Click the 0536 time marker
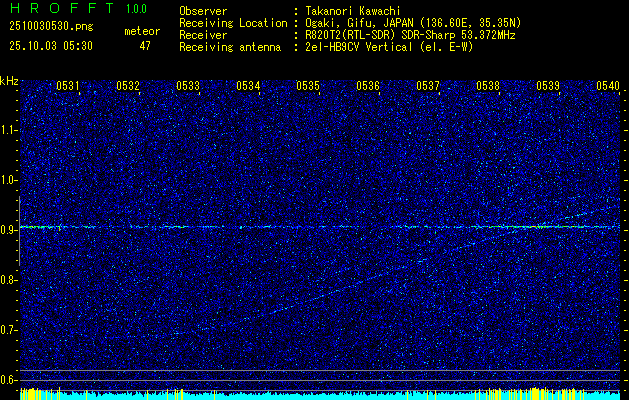The width and height of the screenshot is (629, 400). click(x=368, y=85)
